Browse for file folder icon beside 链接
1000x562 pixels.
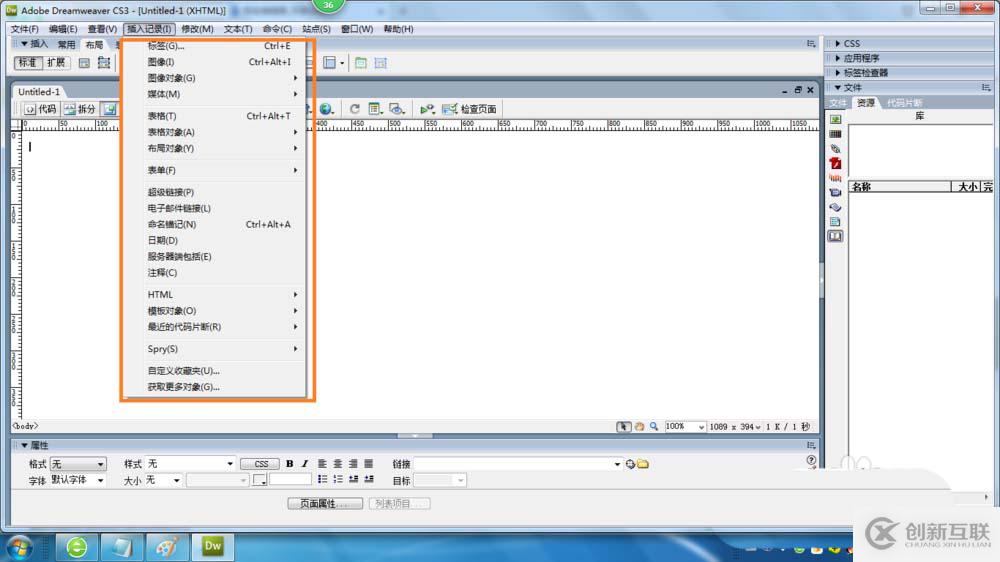coord(643,464)
